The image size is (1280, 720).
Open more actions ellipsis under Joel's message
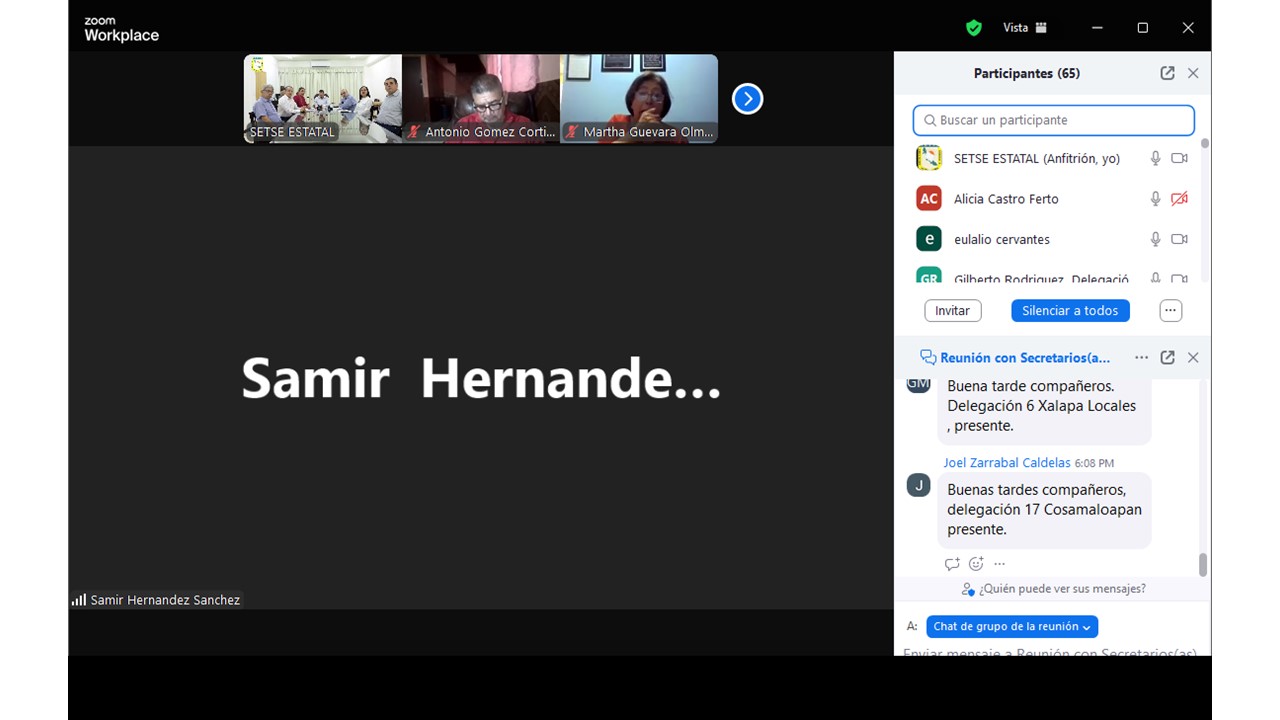pos(999,564)
